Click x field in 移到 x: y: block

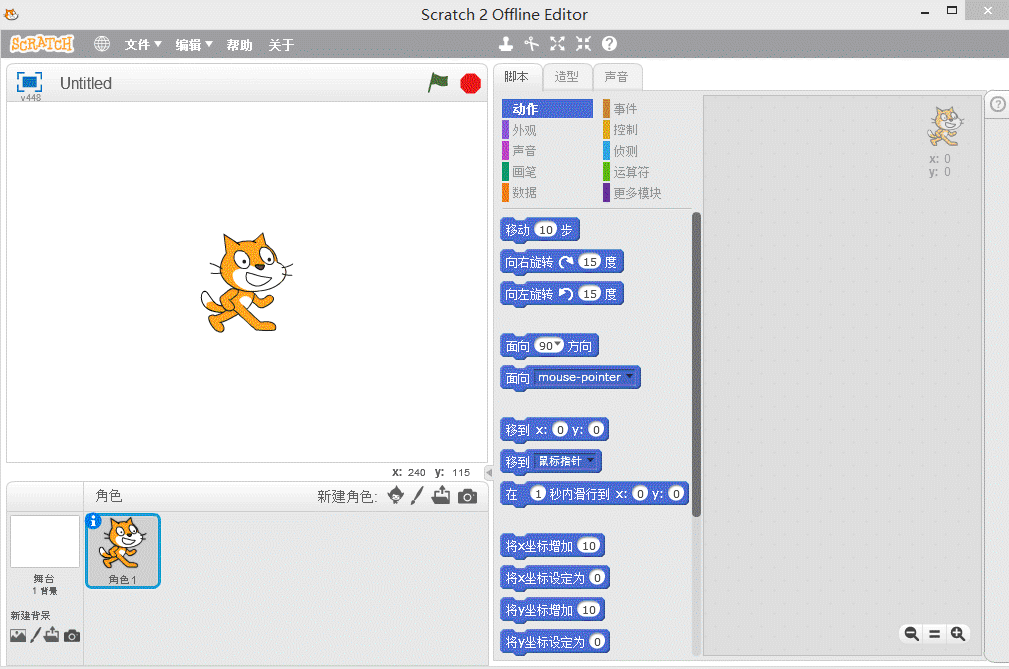[x=560, y=430]
